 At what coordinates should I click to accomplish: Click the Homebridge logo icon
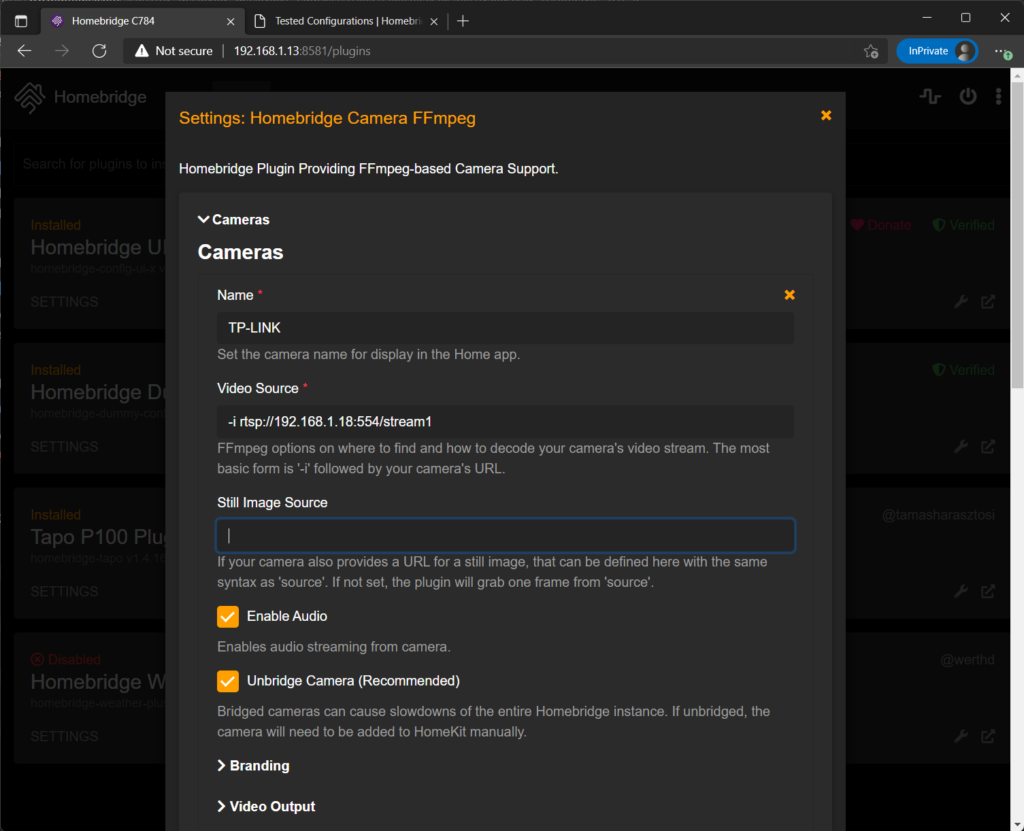click(x=30, y=97)
